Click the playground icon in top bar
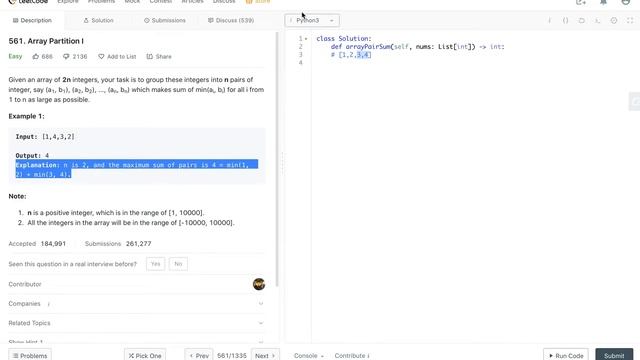The width and height of the screenshot is (640, 360). point(581,2)
